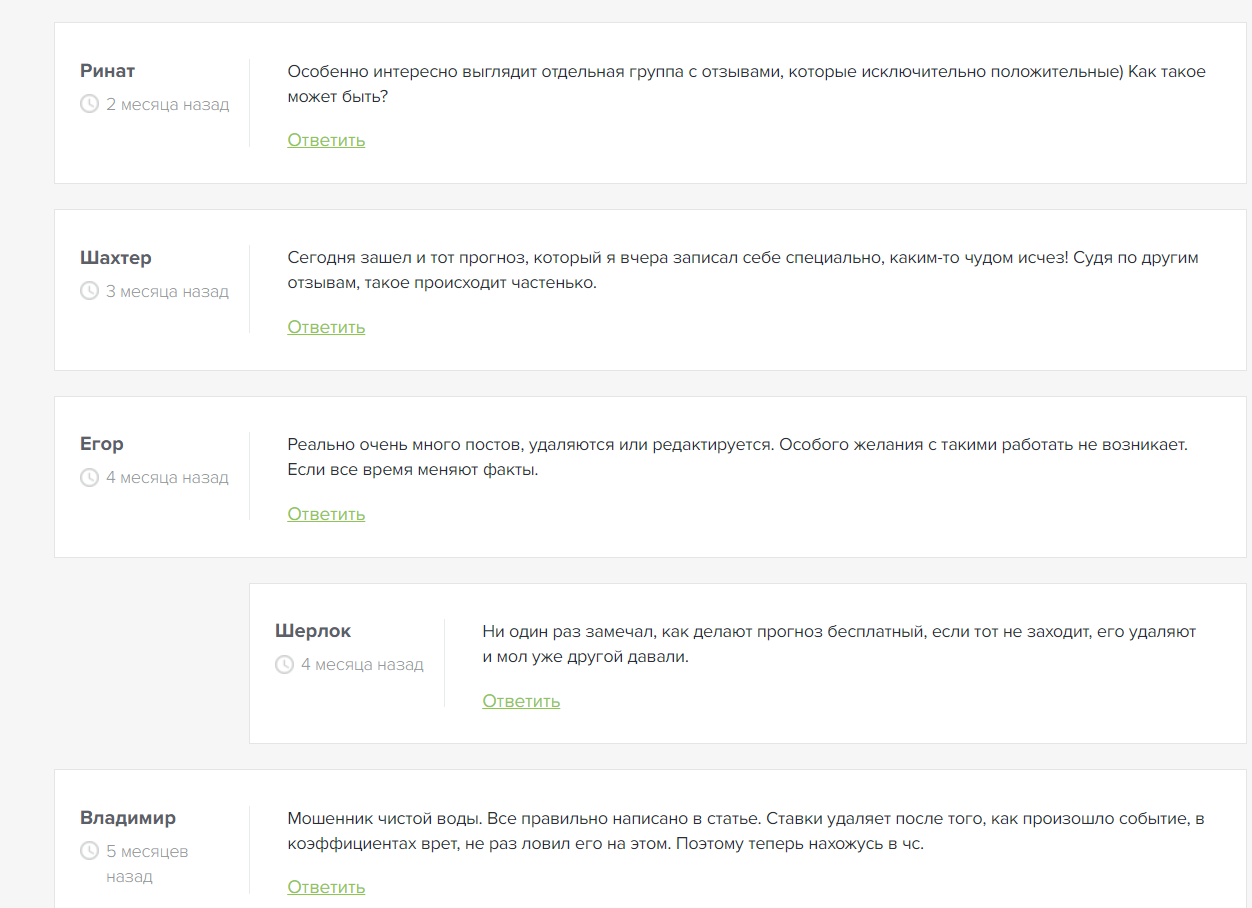Click the comment text starting 'Мошенник чистой воды'
Image resolution: width=1252 pixels, height=908 pixels.
point(745,831)
